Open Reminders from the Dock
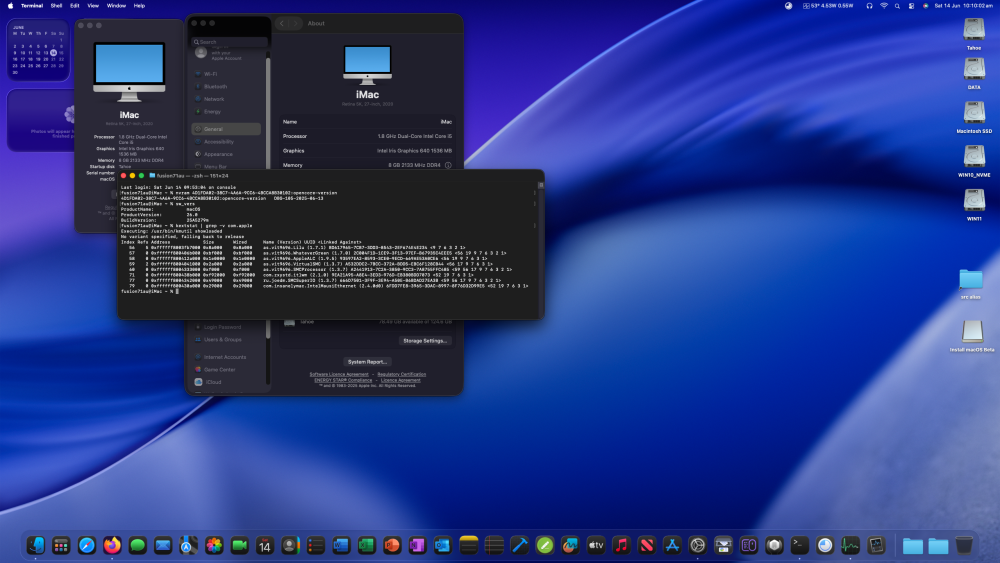 [x=316, y=545]
